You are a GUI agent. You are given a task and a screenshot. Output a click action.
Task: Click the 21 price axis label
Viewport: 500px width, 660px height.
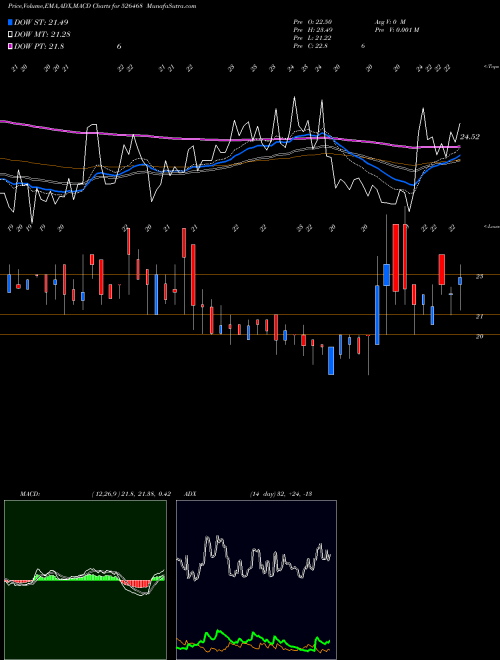tap(479, 317)
